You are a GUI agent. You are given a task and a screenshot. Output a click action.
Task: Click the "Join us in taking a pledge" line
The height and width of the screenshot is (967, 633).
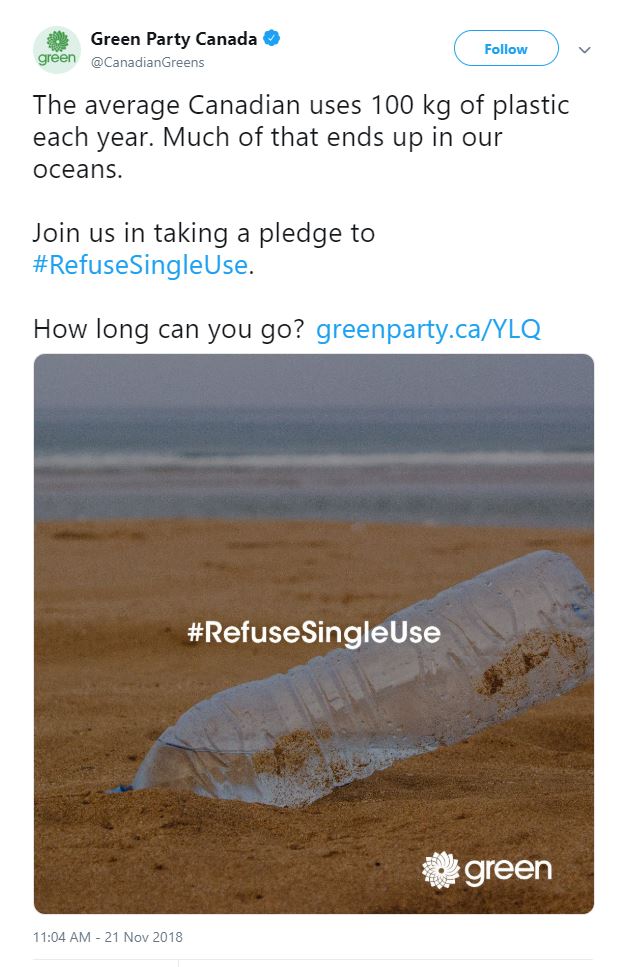pos(204,234)
